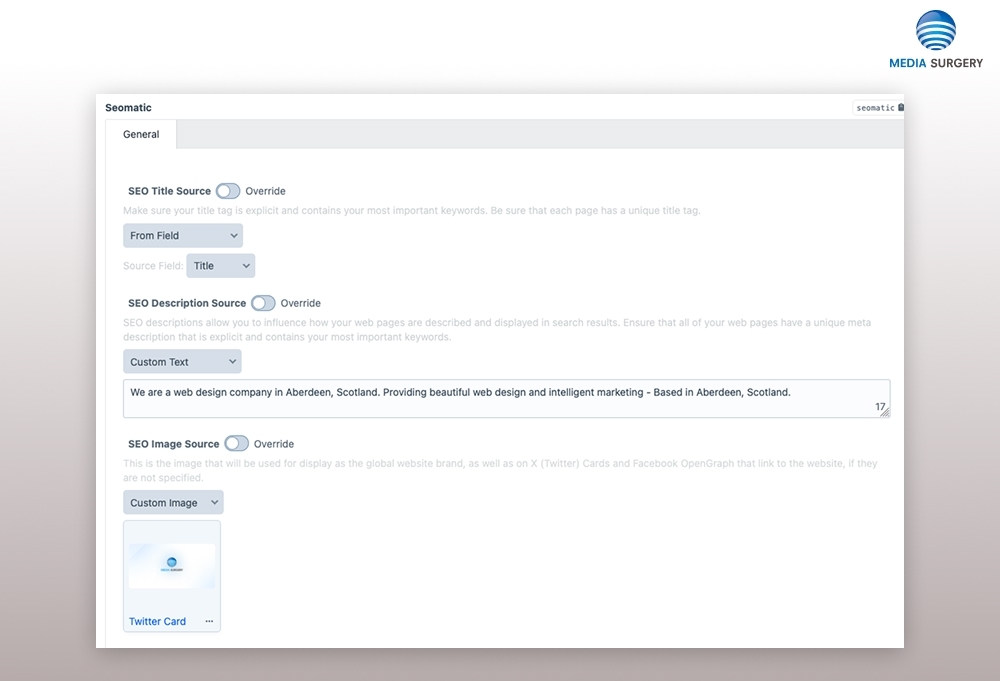Open the Twitter Card asset link

(156, 621)
